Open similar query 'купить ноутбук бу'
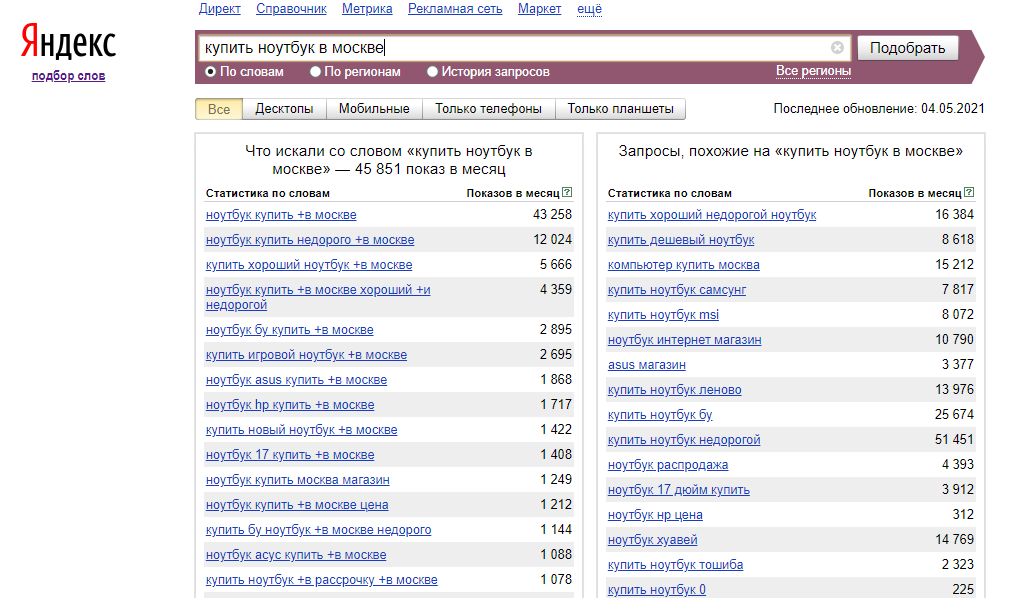1010x598 pixels. point(660,416)
